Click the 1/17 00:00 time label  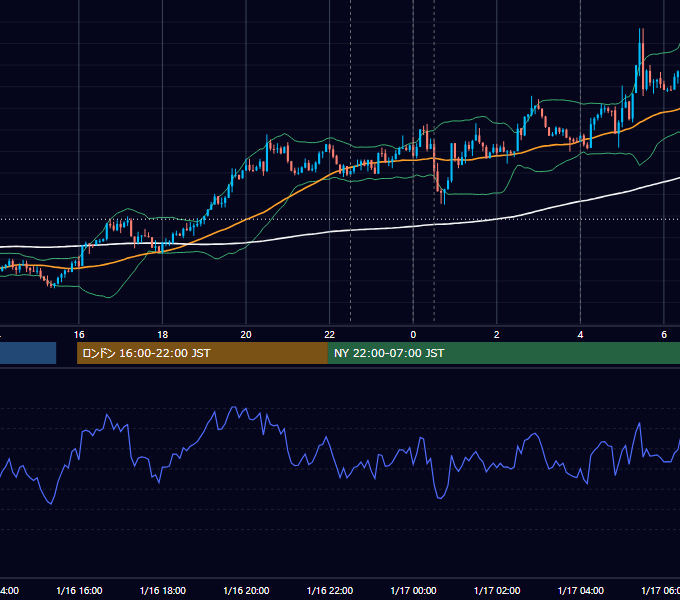[x=413, y=590]
